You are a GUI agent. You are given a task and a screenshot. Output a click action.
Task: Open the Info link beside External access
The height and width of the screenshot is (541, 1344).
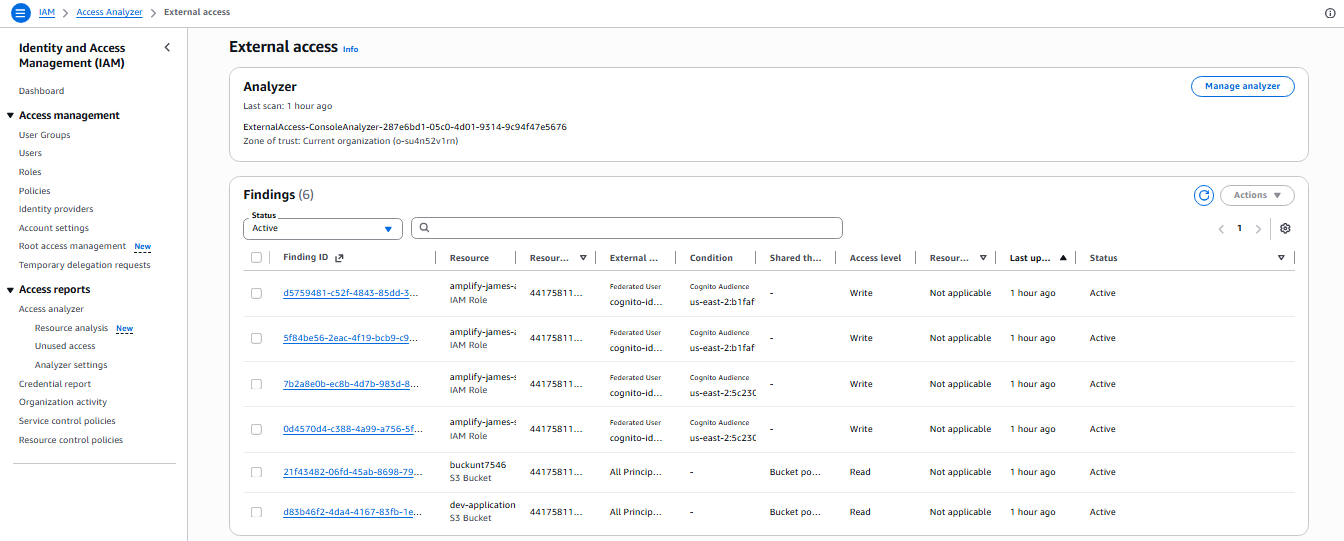tap(350, 49)
